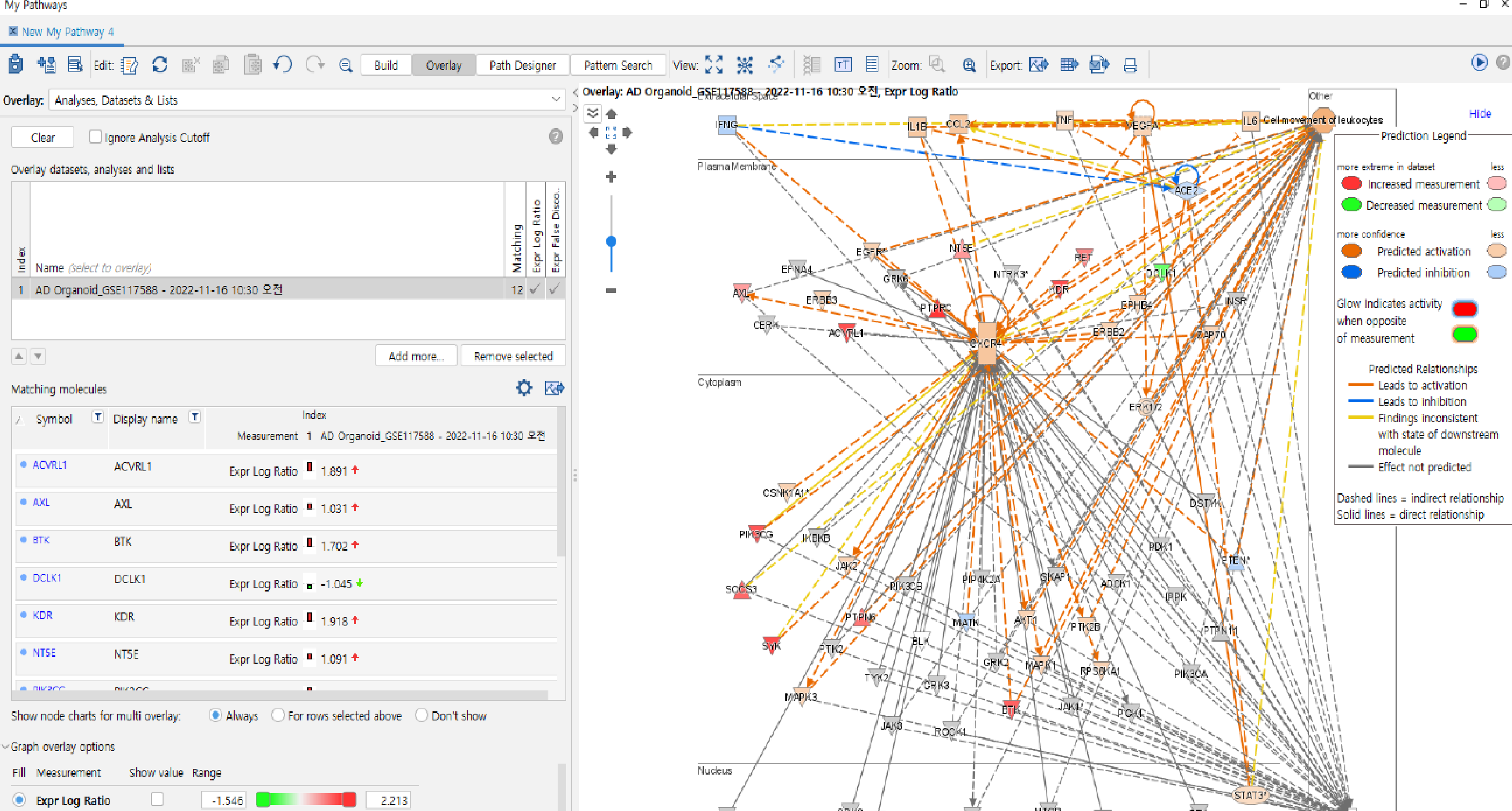Click the play tutorial icon
This screenshot has width=1512, height=811.
point(1479,62)
